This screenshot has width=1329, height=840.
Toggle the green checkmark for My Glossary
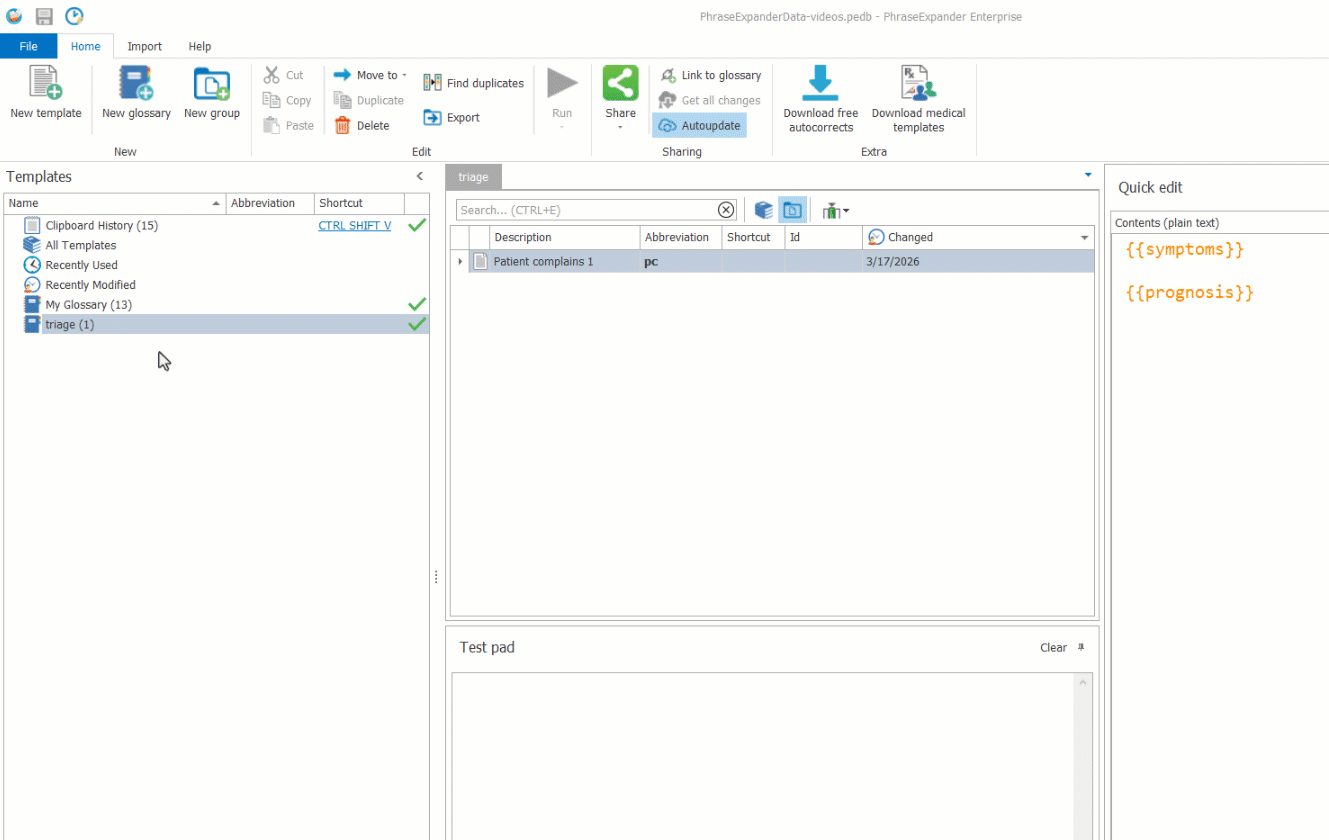pyautogui.click(x=417, y=304)
